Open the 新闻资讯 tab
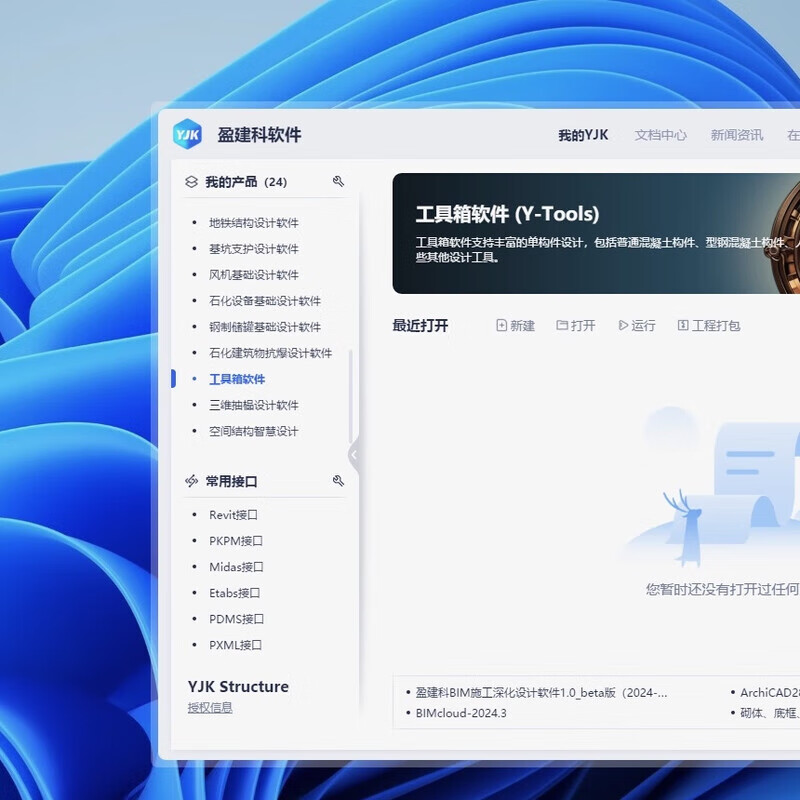800x800 pixels. coord(736,135)
